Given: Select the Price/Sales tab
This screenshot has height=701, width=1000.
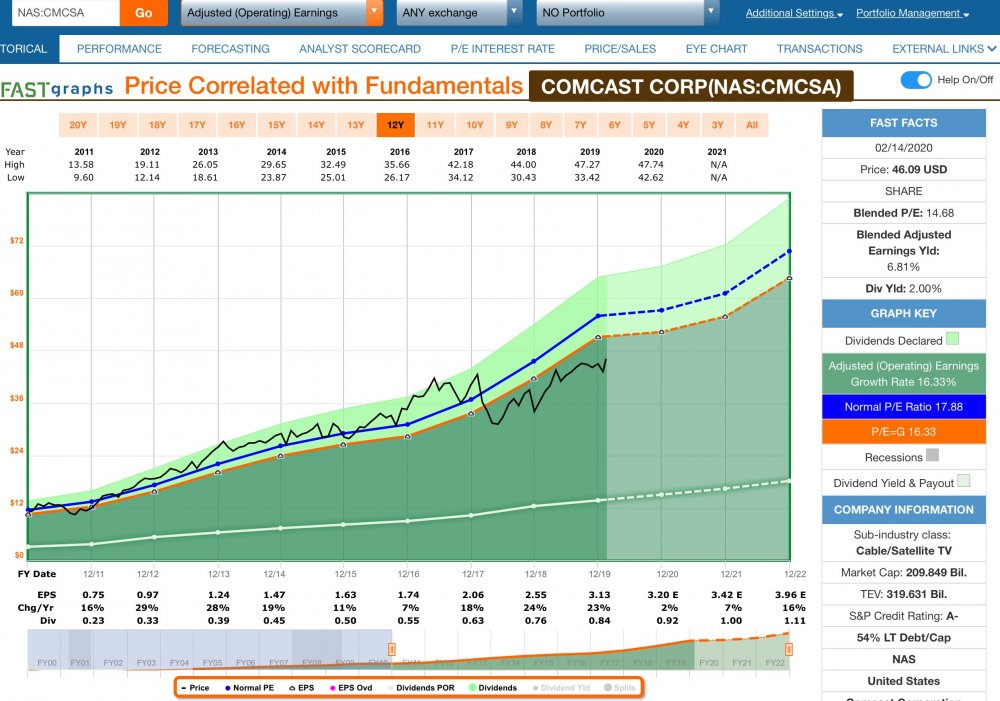Looking at the screenshot, I should [x=620, y=48].
